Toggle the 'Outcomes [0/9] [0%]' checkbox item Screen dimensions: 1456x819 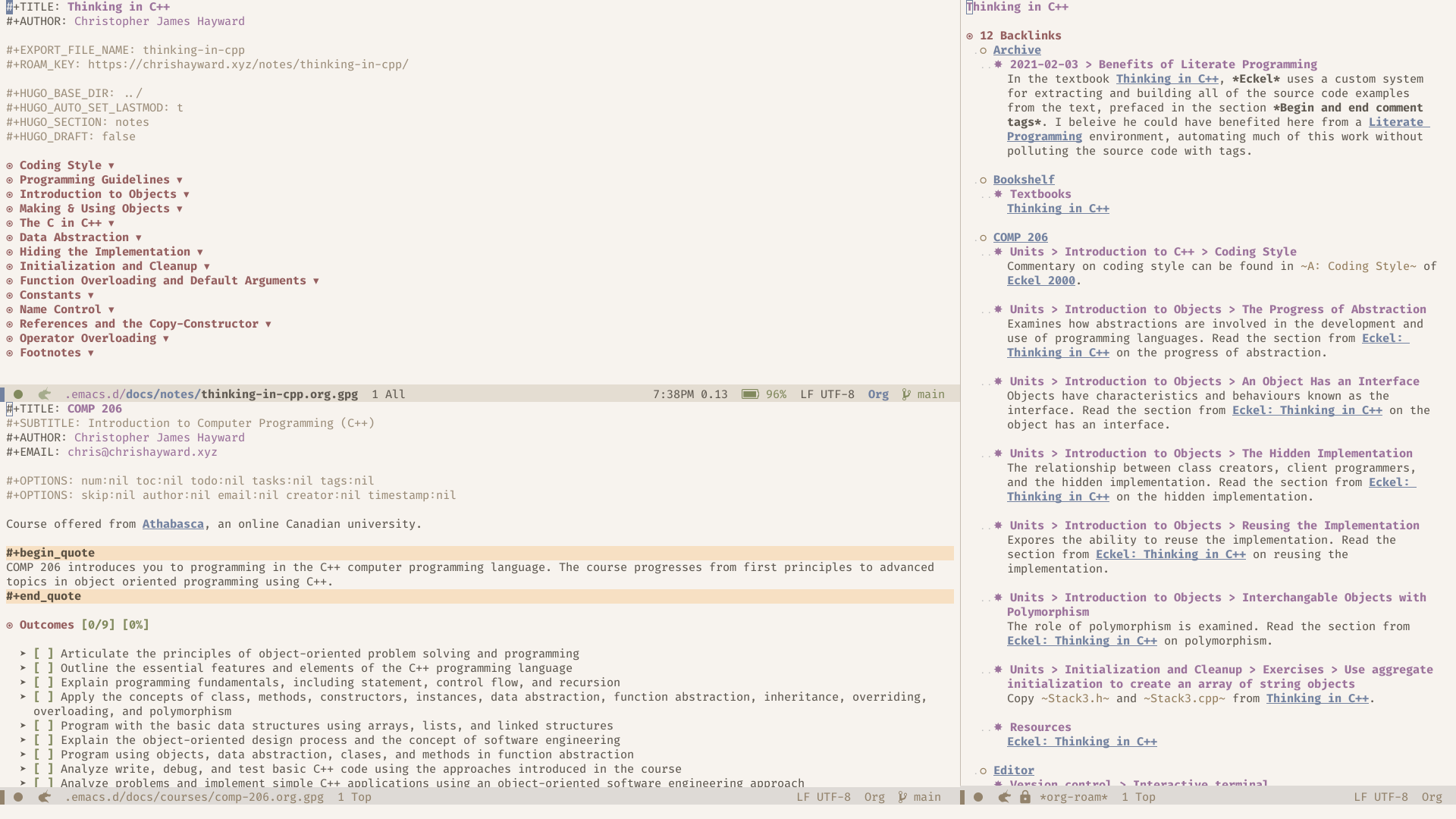tap(10, 624)
